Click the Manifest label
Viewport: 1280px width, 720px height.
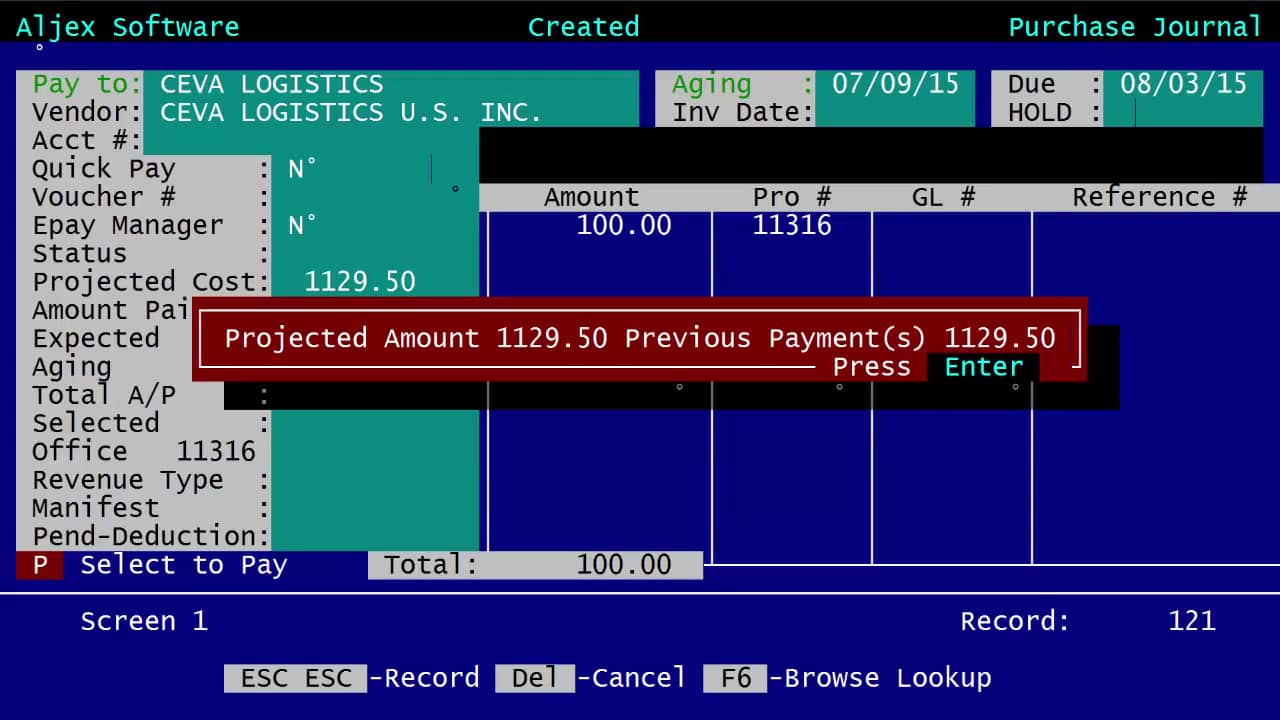tap(96, 508)
